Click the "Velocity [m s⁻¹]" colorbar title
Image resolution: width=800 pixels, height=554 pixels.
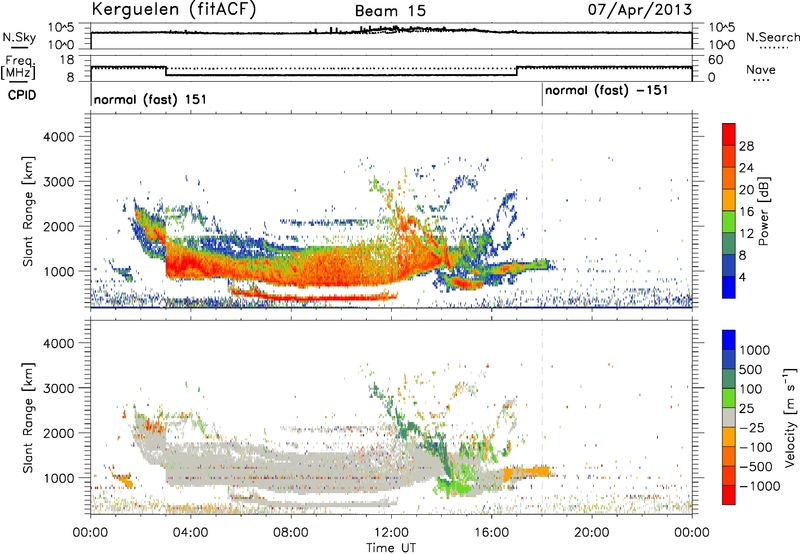point(790,417)
